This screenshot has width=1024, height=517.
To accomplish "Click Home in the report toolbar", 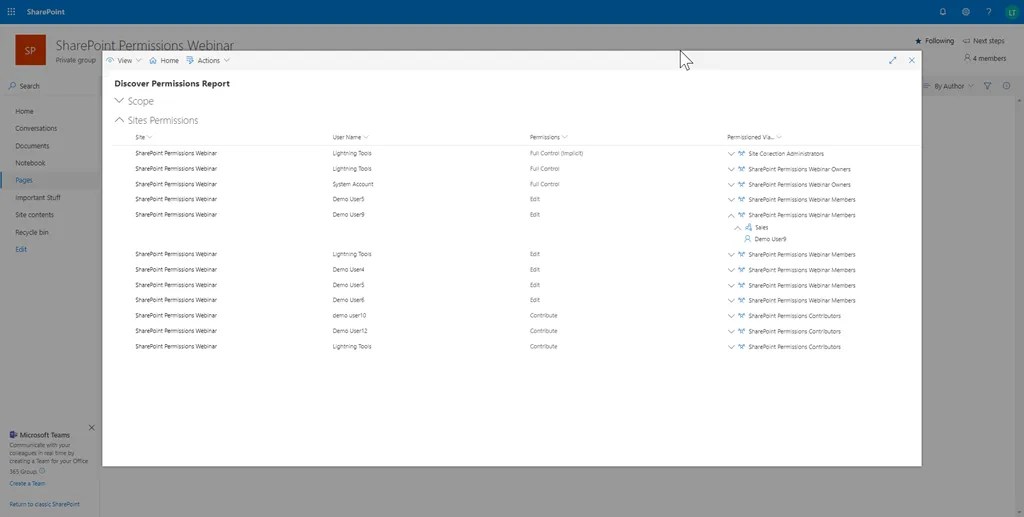I will coord(164,60).
